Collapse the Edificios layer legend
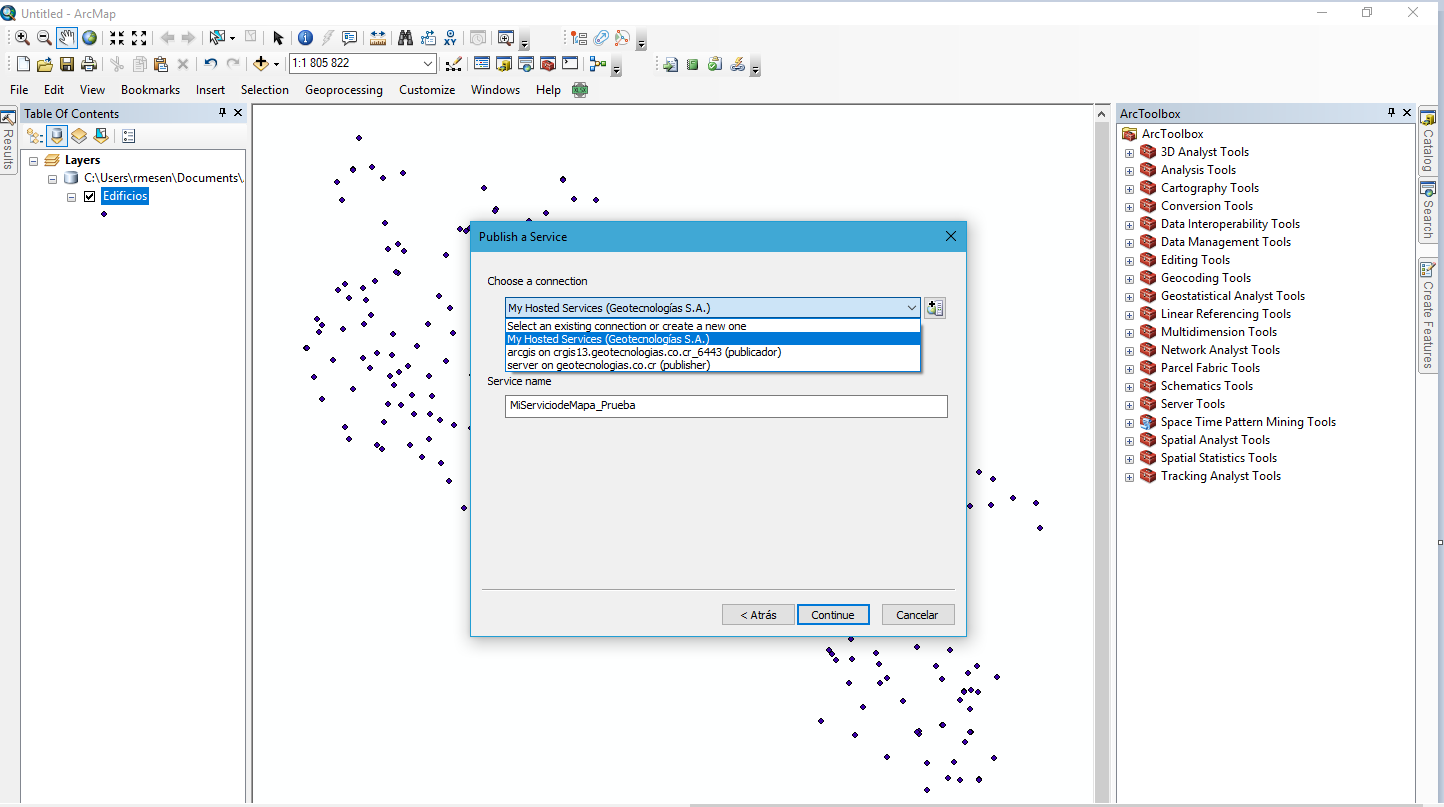Viewport: 1444px width, 807px height. point(72,196)
